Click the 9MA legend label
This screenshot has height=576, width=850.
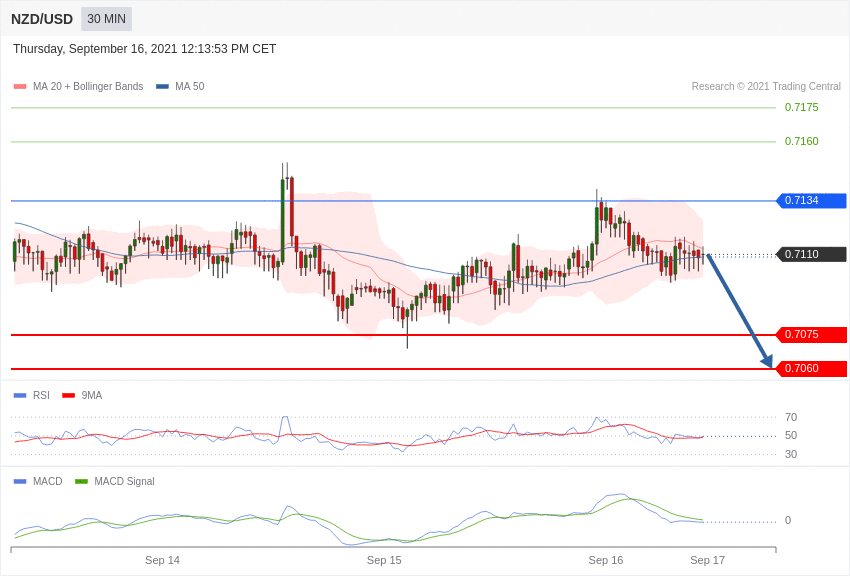click(92, 396)
